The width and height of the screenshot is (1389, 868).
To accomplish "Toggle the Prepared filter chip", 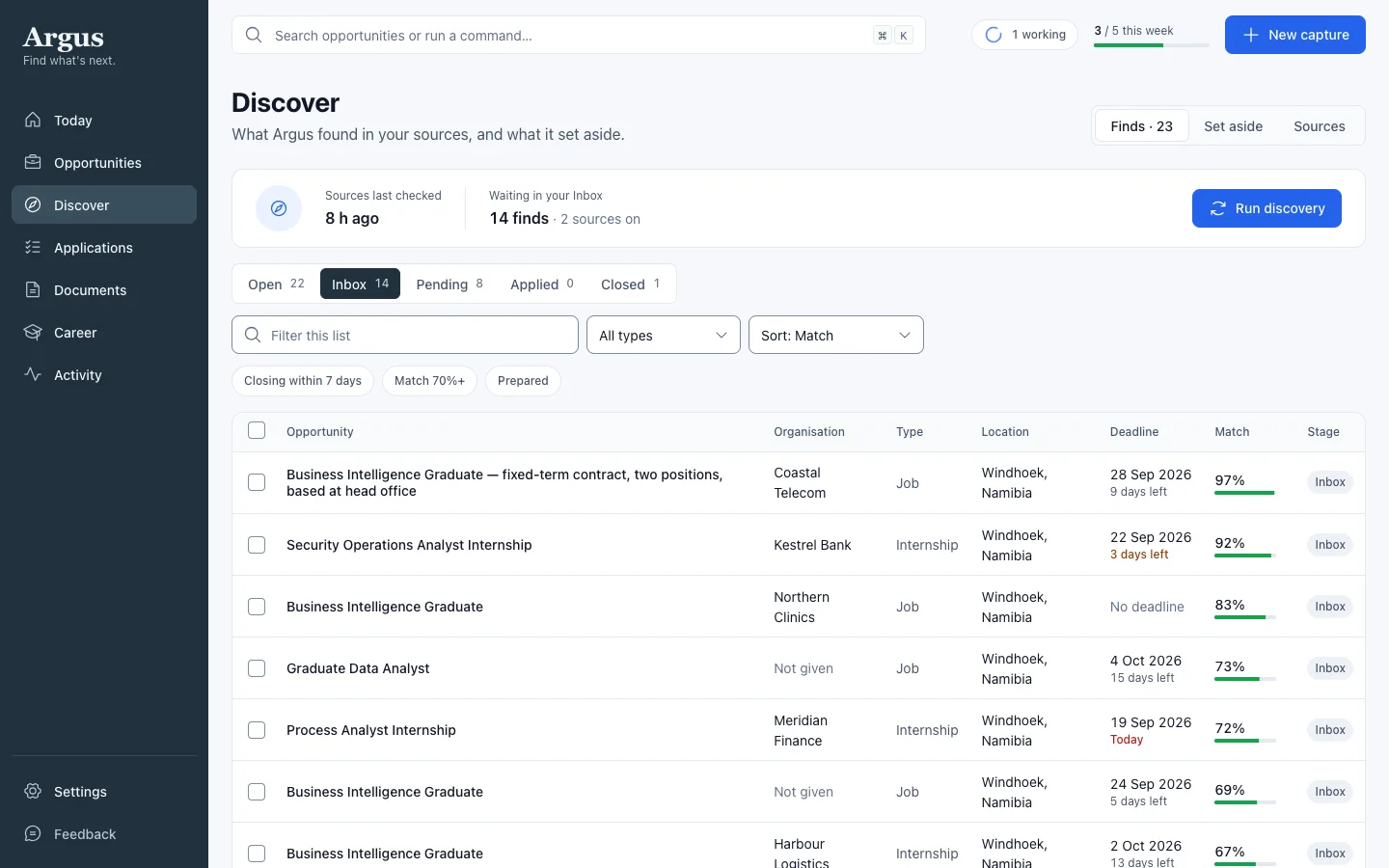I will tap(523, 381).
